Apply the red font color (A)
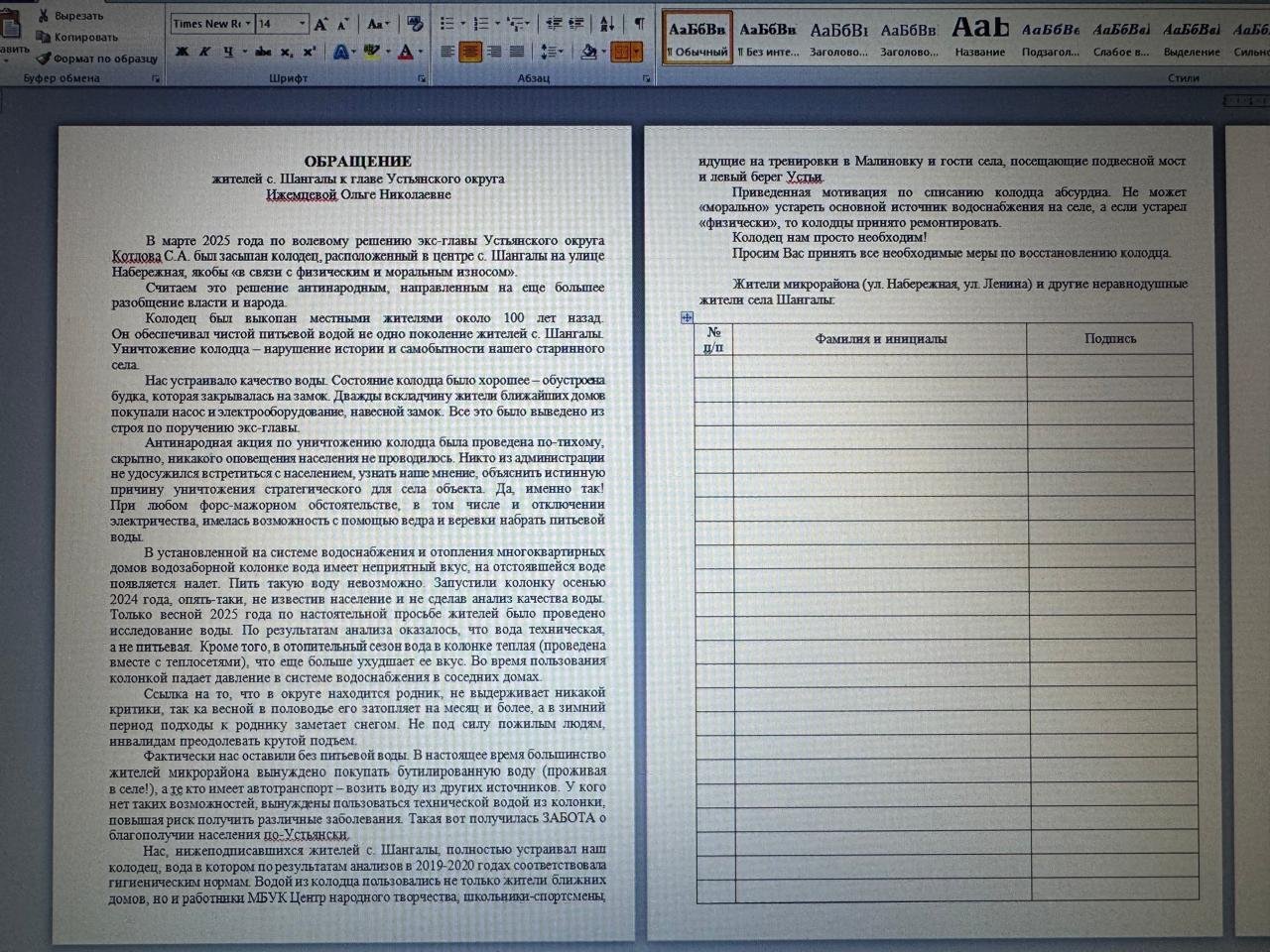Viewport: 1270px width, 952px height. pos(405,52)
